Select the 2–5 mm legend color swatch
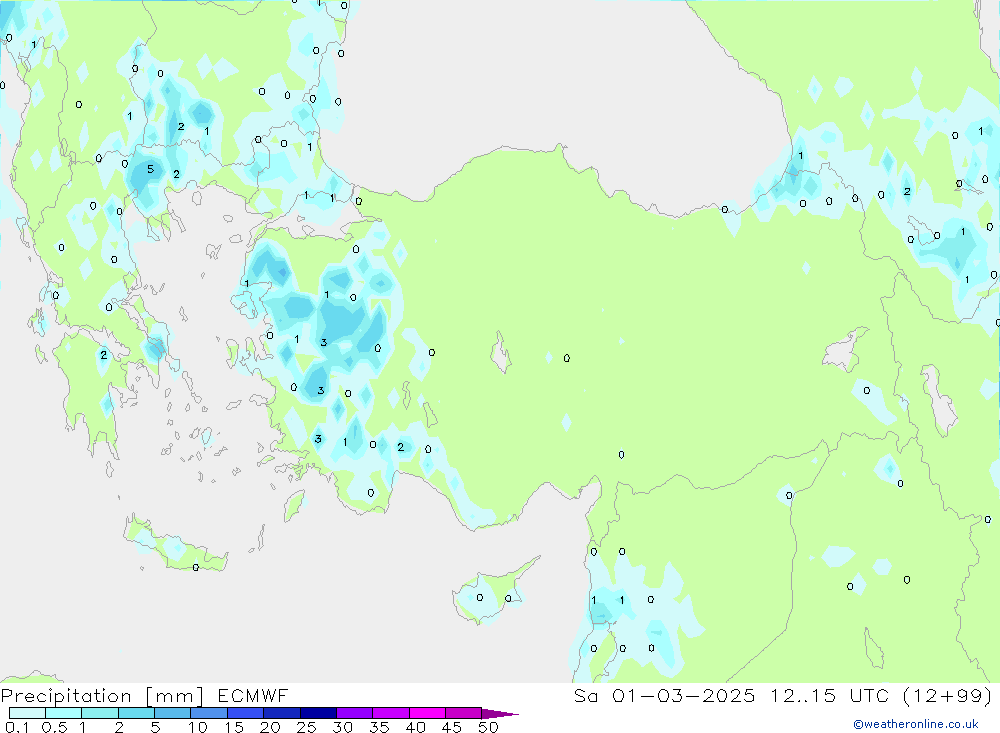 pyautogui.click(x=136, y=713)
